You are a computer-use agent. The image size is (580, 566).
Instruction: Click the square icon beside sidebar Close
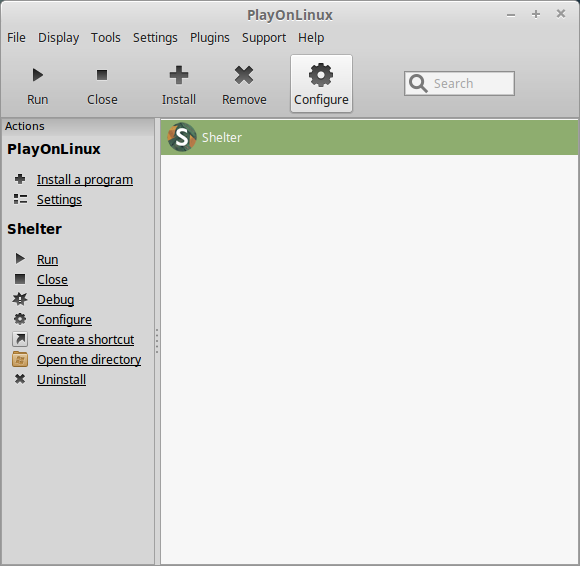pos(20,279)
